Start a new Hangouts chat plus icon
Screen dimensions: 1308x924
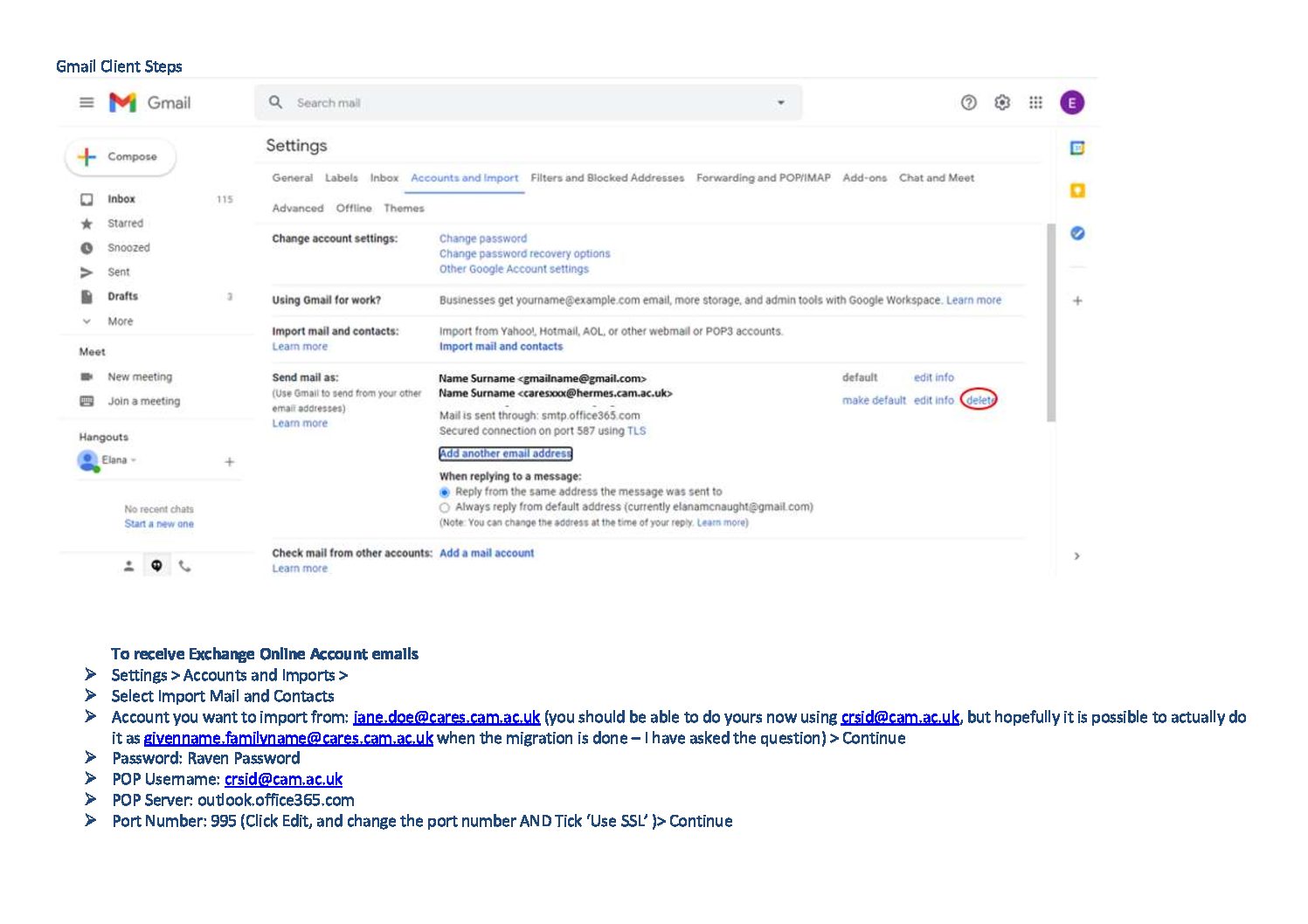click(x=229, y=461)
